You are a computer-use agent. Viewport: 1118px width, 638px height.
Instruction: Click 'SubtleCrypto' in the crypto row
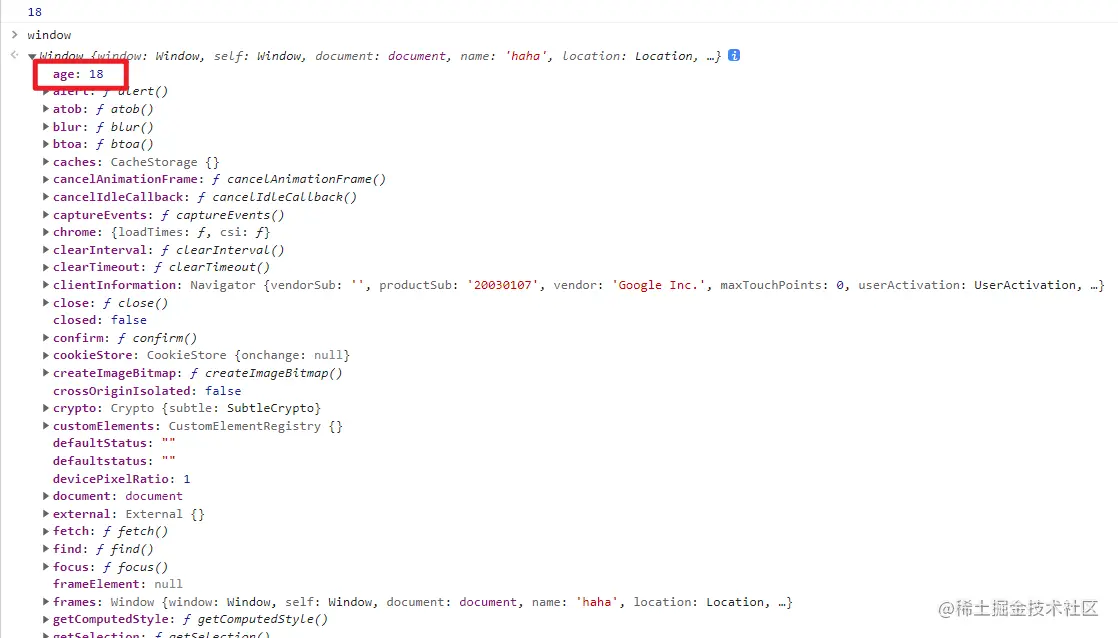[x=271, y=408]
